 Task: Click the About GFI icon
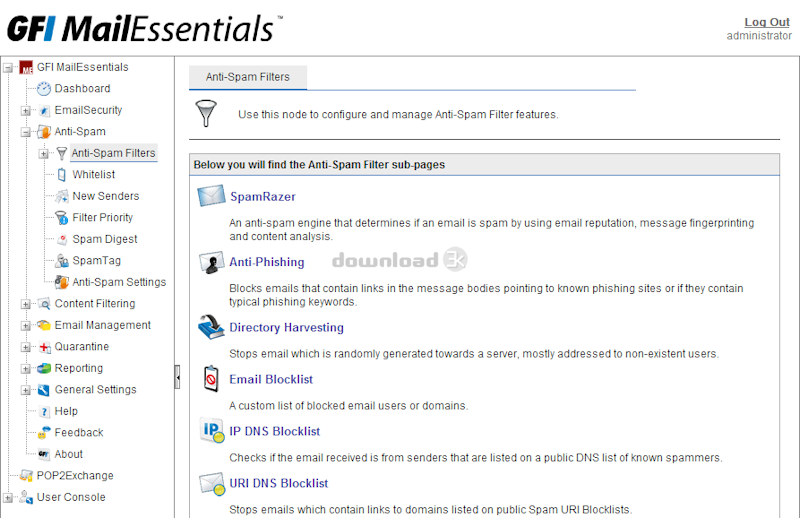[x=44, y=454]
